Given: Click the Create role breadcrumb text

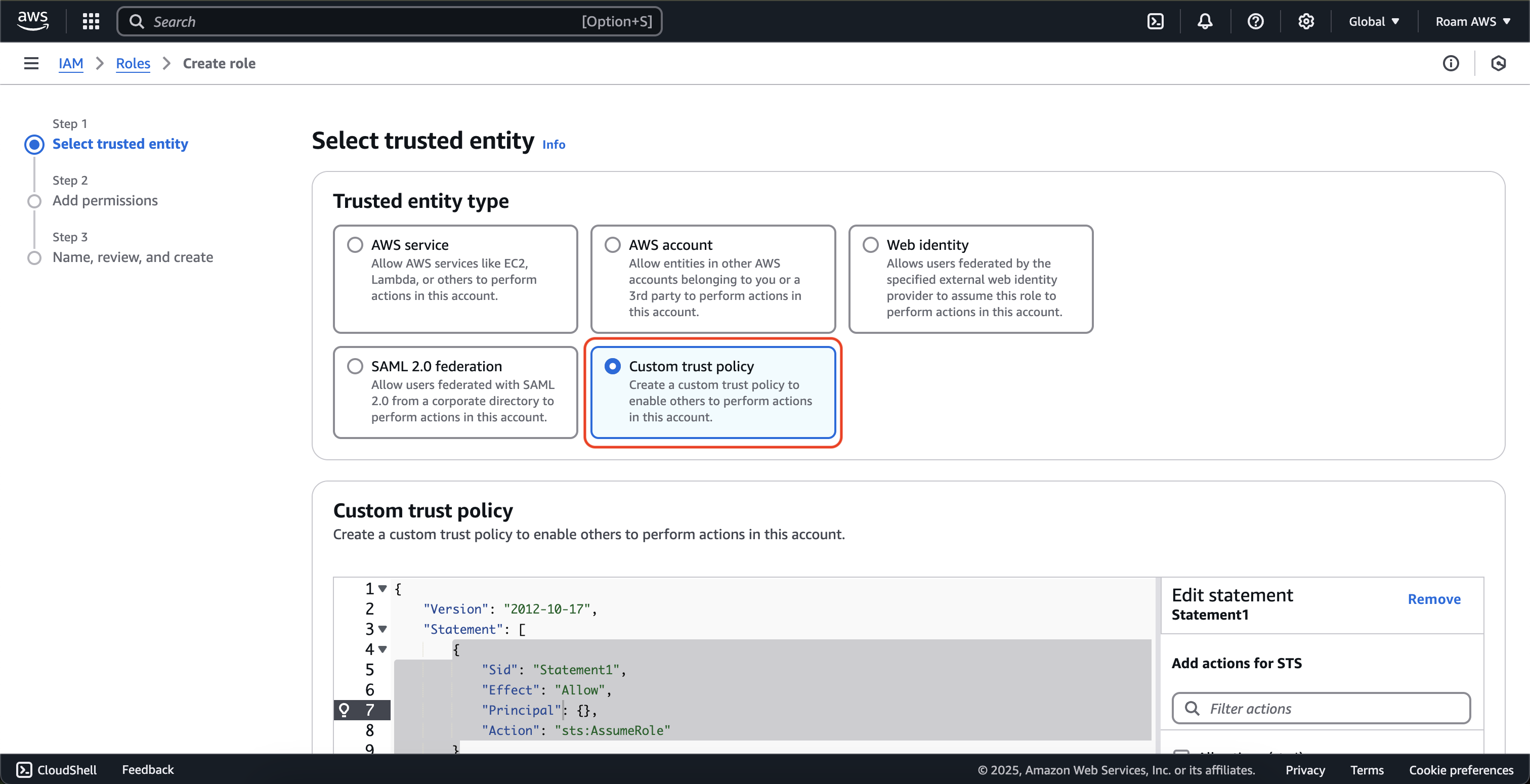Looking at the screenshot, I should click(x=219, y=63).
